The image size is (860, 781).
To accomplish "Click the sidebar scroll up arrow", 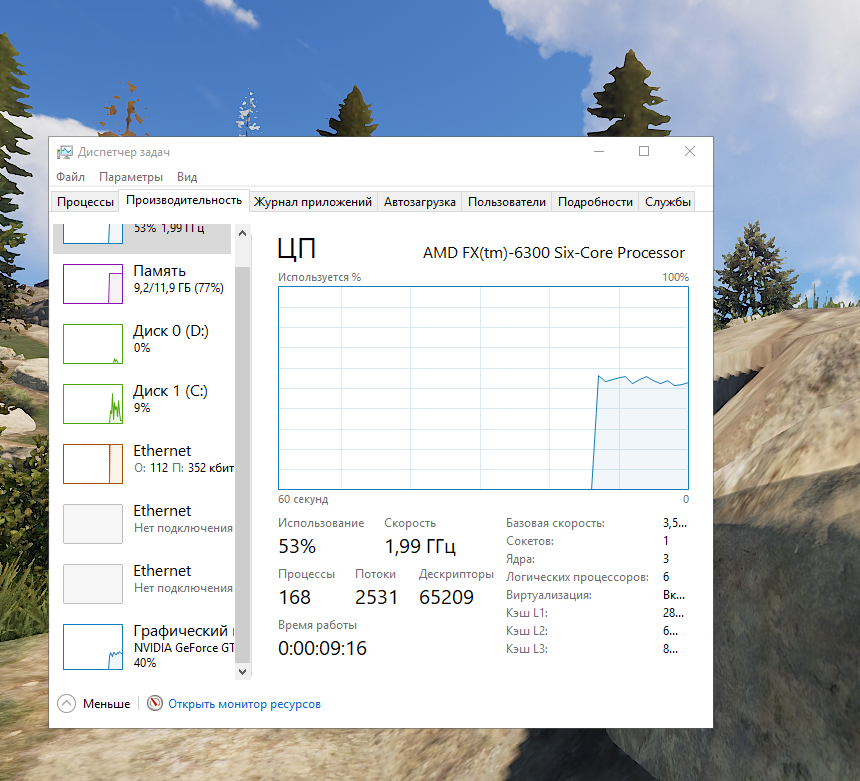I will tap(242, 233).
